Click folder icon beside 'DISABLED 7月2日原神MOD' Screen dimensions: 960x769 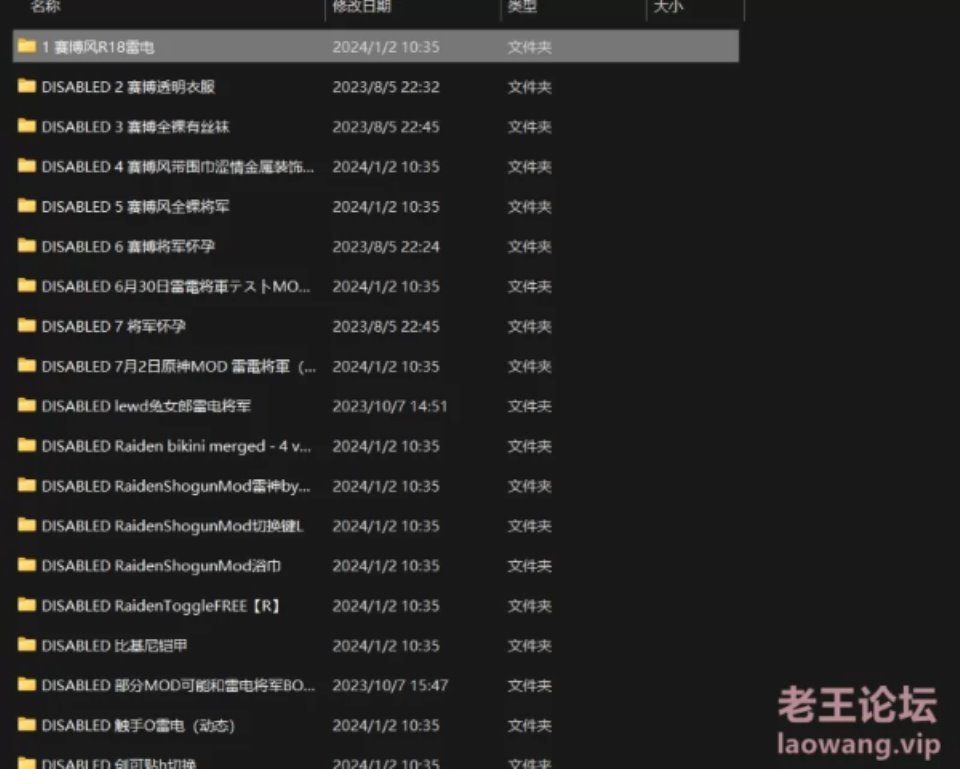27,366
